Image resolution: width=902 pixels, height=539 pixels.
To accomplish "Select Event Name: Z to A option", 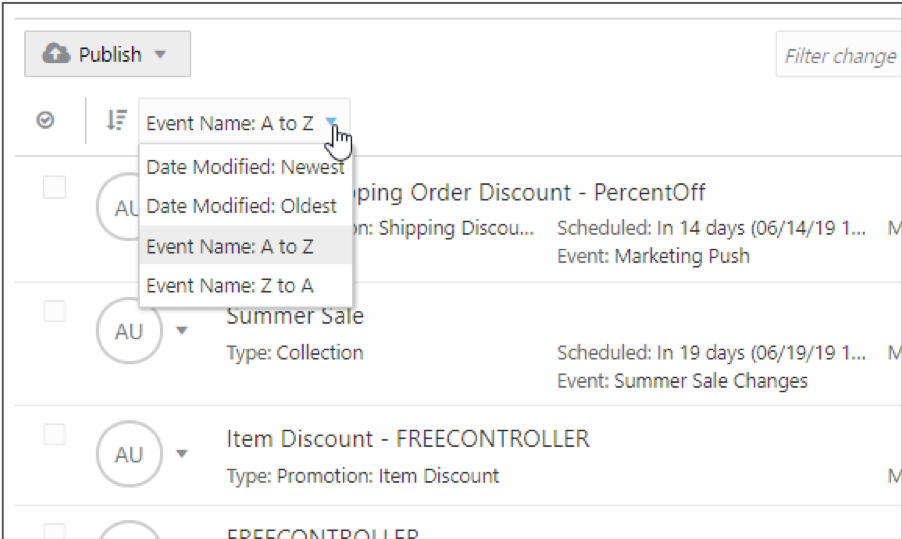I will tap(230, 285).
